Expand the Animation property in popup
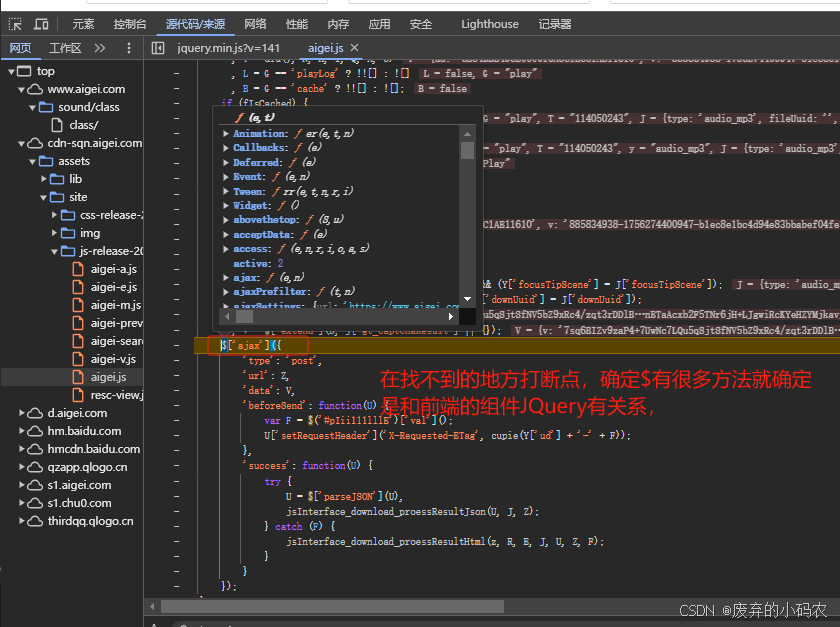840x627 pixels. [x=226, y=133]
